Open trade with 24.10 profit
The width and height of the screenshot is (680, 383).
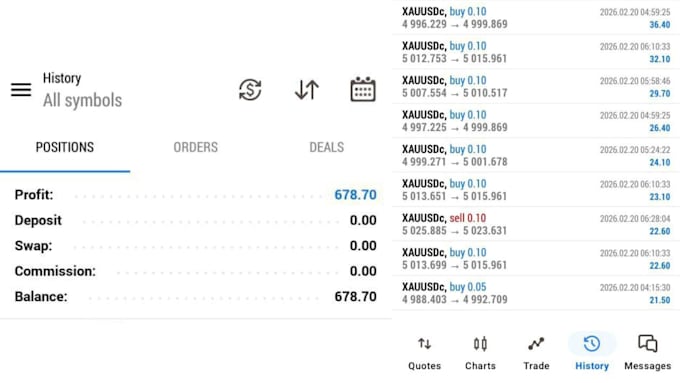(536, 155)
